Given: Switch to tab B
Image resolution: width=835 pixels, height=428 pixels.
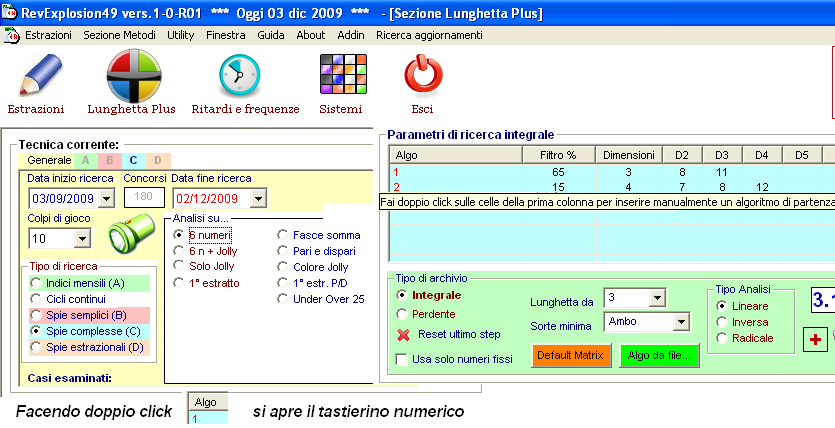Looking at the screenshot, I should point(110,160).
